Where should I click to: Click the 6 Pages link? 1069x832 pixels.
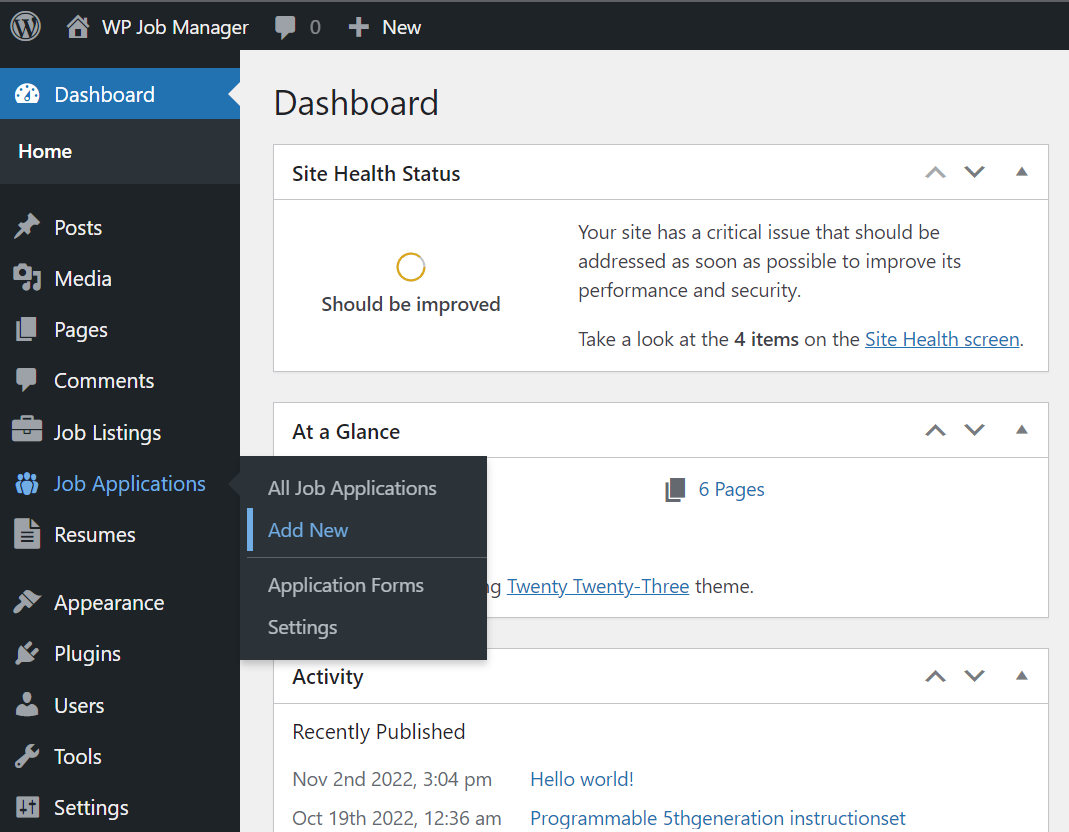click(731, 489)
